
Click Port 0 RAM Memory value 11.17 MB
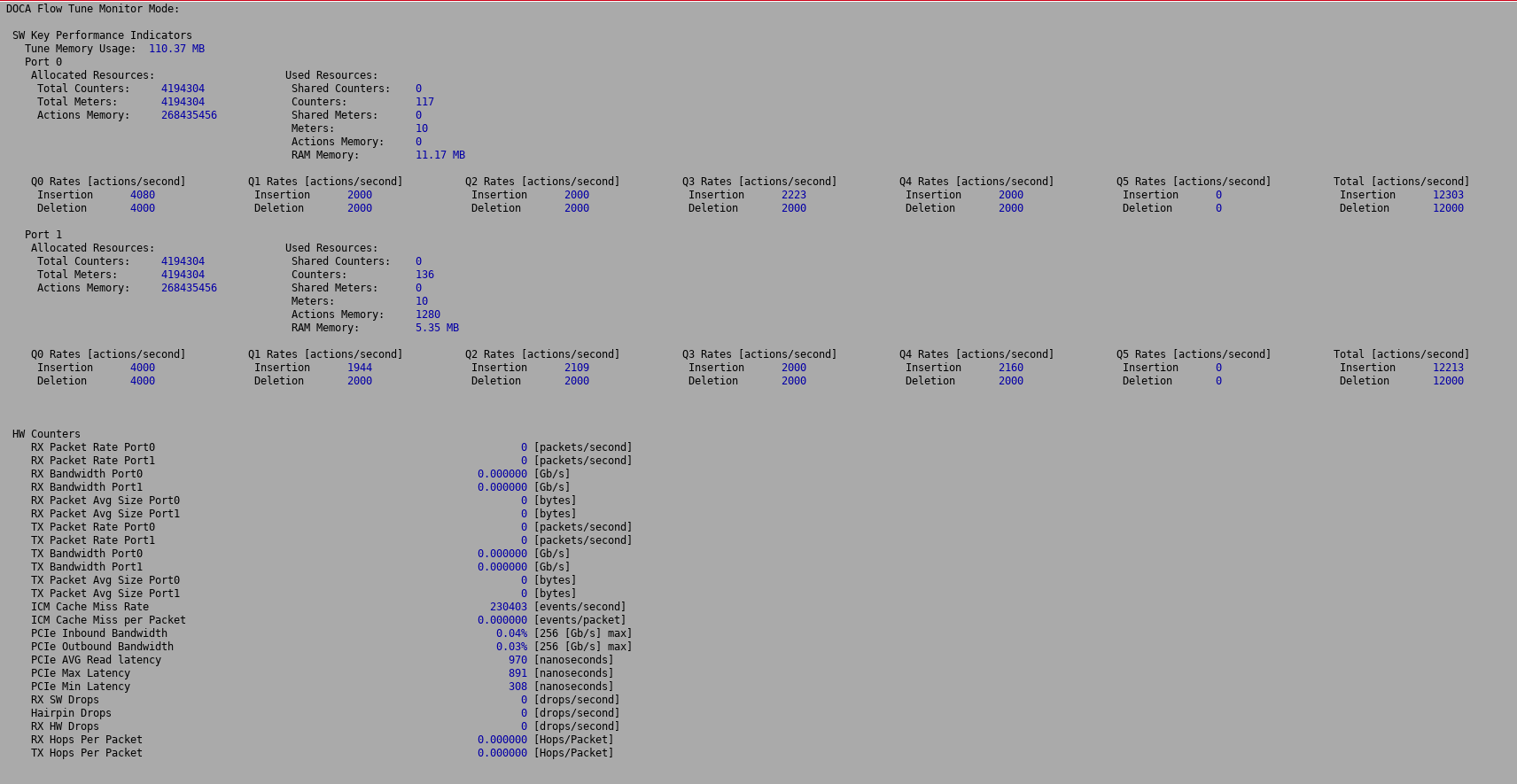coord(440,155)
